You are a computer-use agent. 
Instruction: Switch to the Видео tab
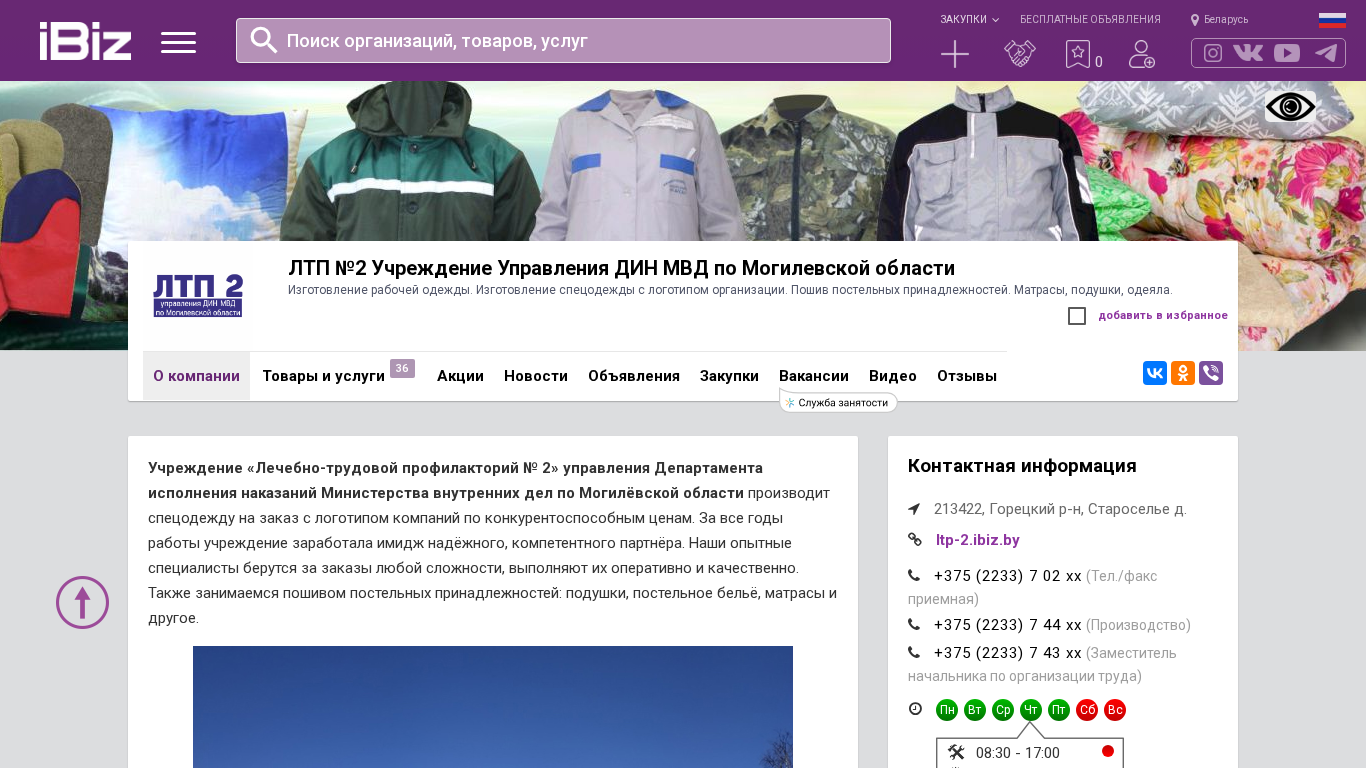pos(893,376)
